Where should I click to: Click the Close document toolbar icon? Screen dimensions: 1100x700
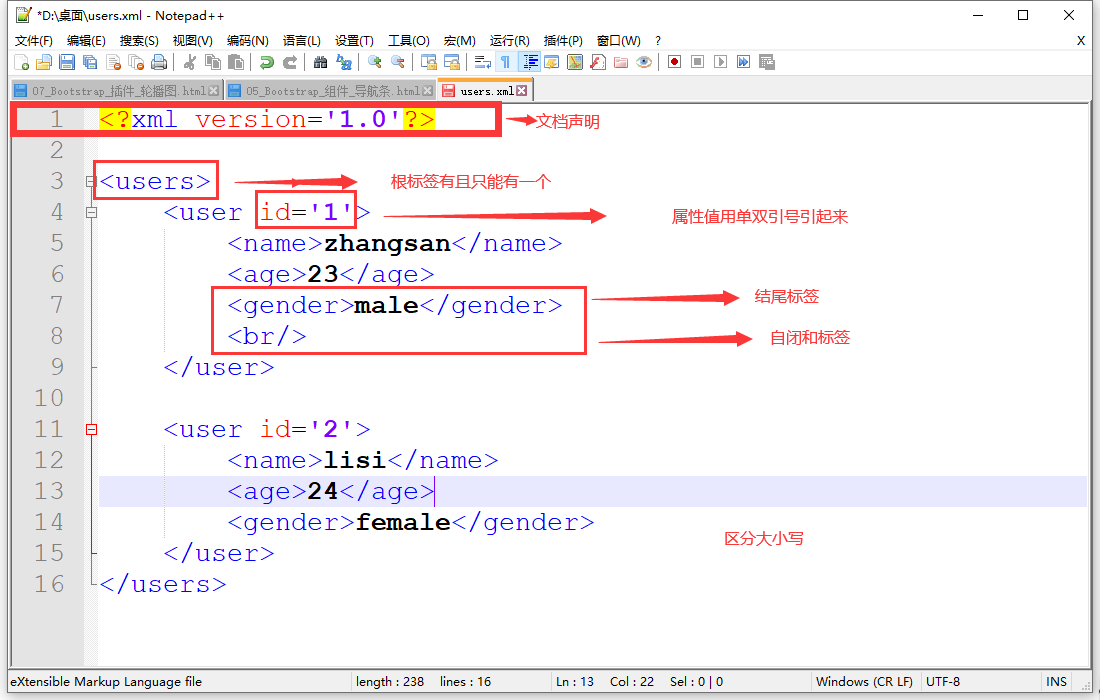pyautogui.click(x=113, y=62)
